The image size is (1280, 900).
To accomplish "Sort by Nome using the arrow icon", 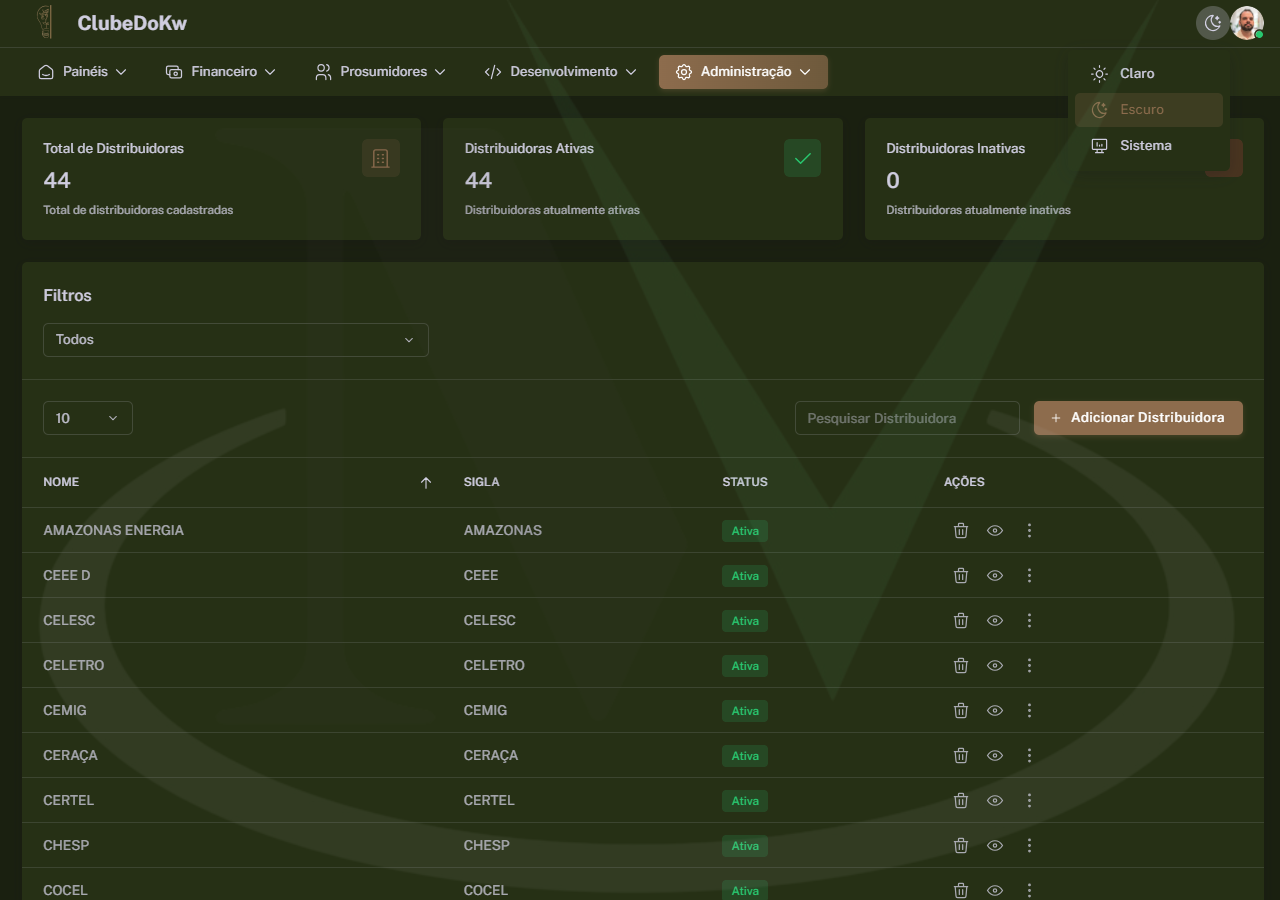I will pyautogui.click(x=426, y=483).
